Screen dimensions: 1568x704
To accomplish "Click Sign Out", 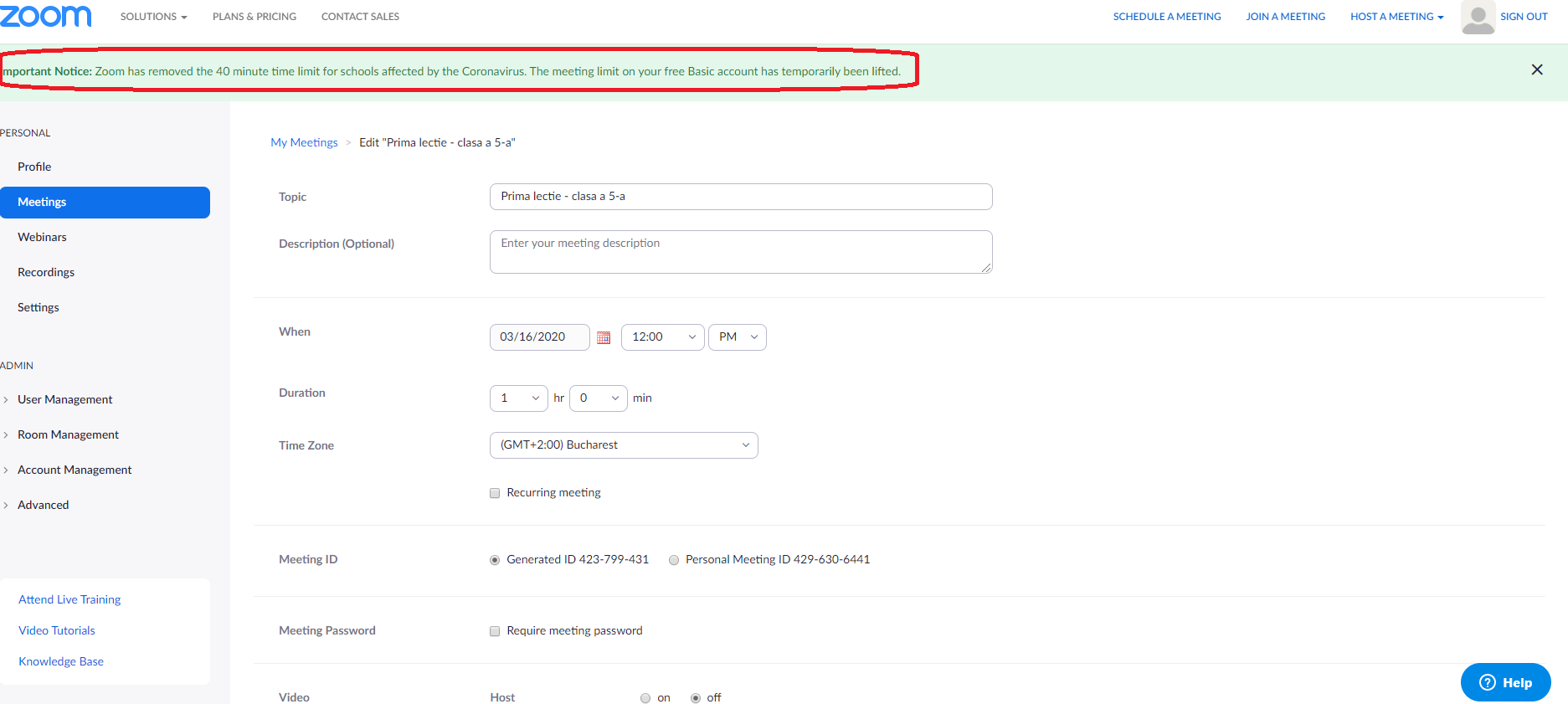I will pos(1524,17).
